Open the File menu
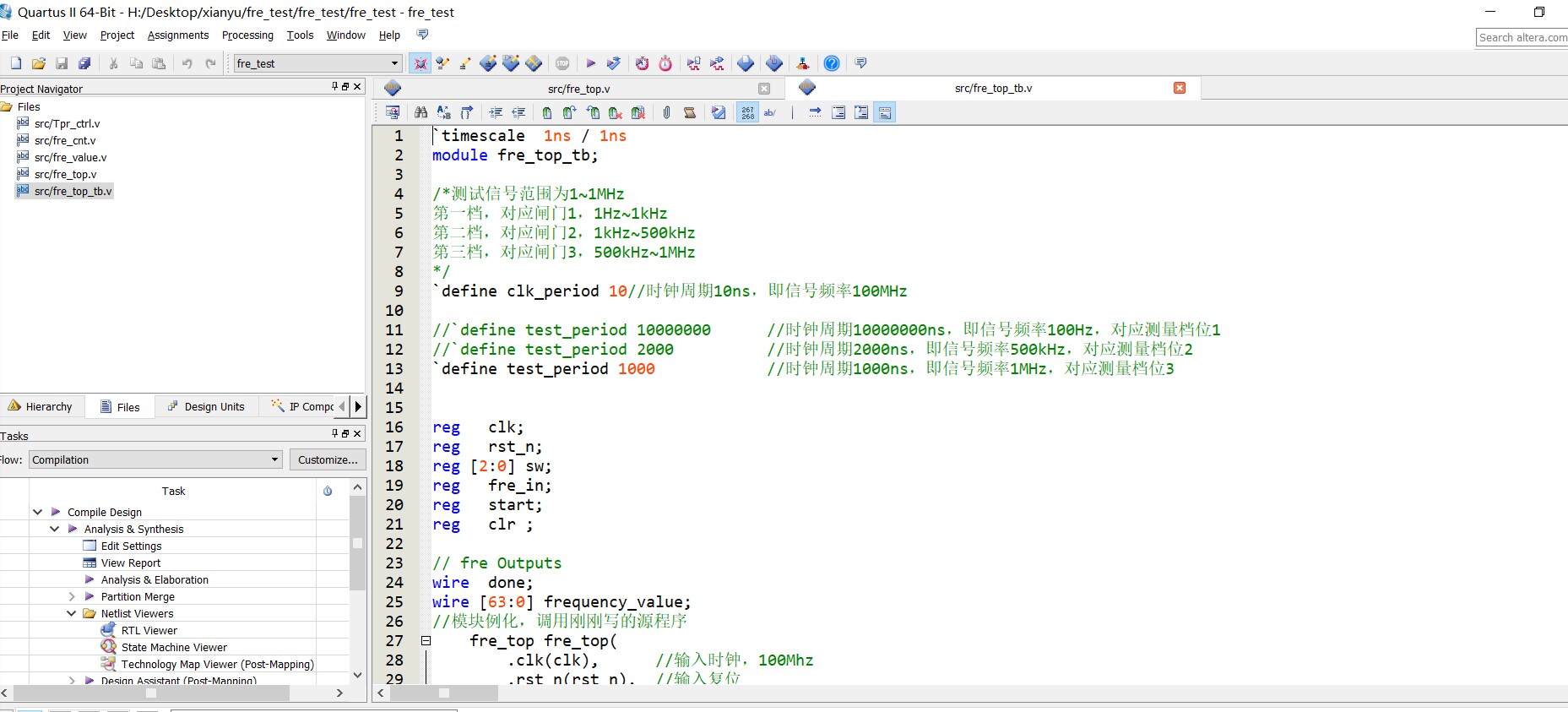 [x=10, y=35]
